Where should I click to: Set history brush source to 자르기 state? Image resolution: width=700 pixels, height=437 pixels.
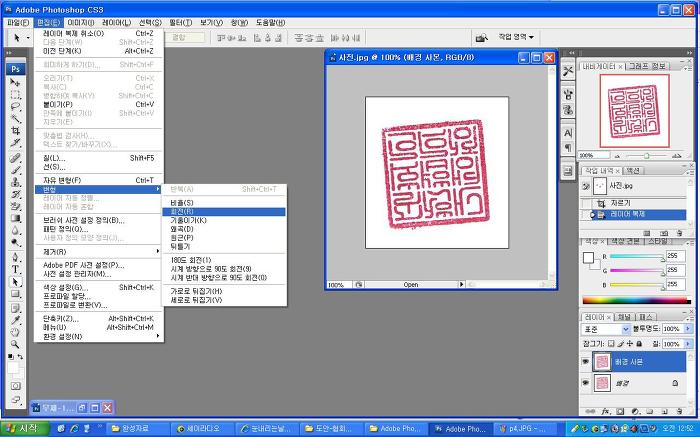(586, 203)
